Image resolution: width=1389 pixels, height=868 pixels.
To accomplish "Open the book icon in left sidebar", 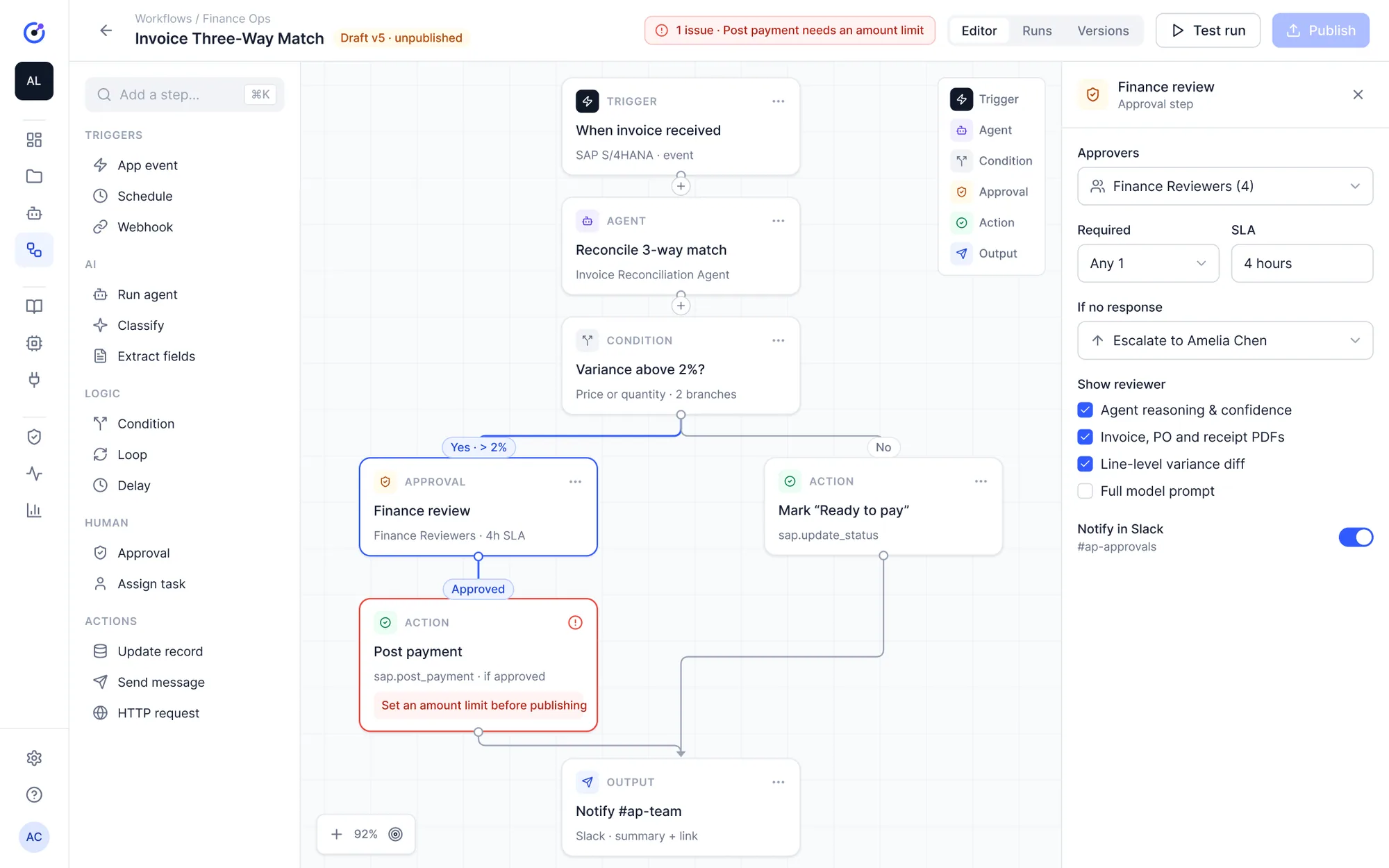I will click(34, 306).
